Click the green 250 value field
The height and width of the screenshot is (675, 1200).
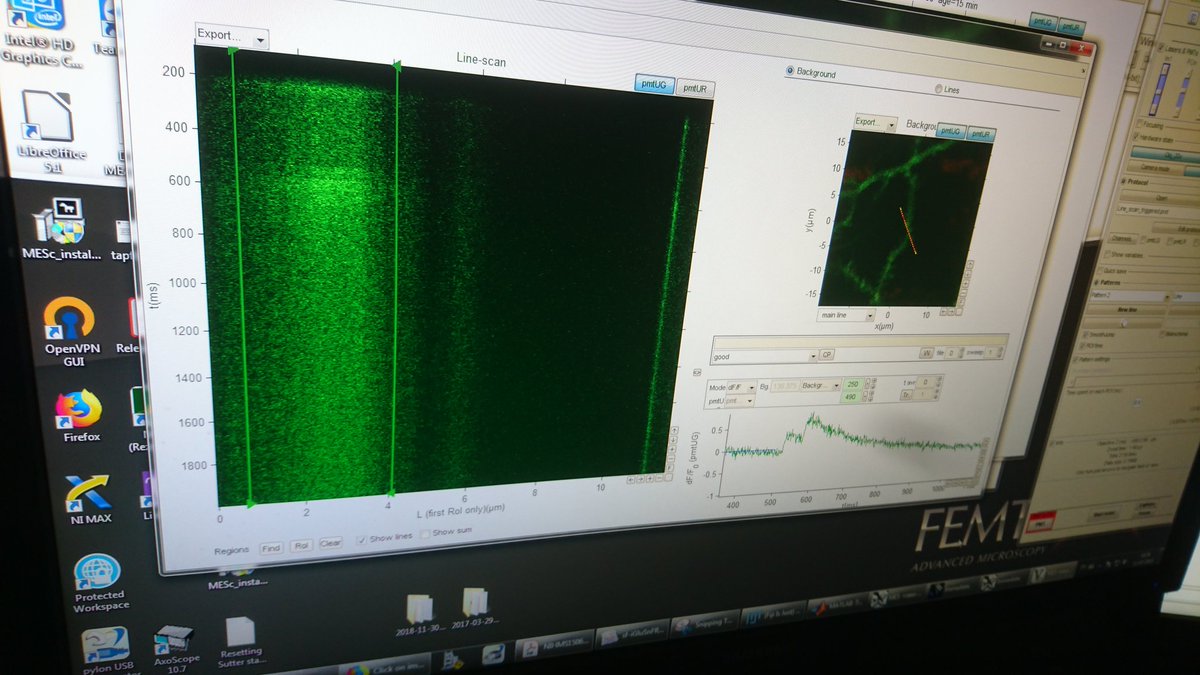coord(853,384)
